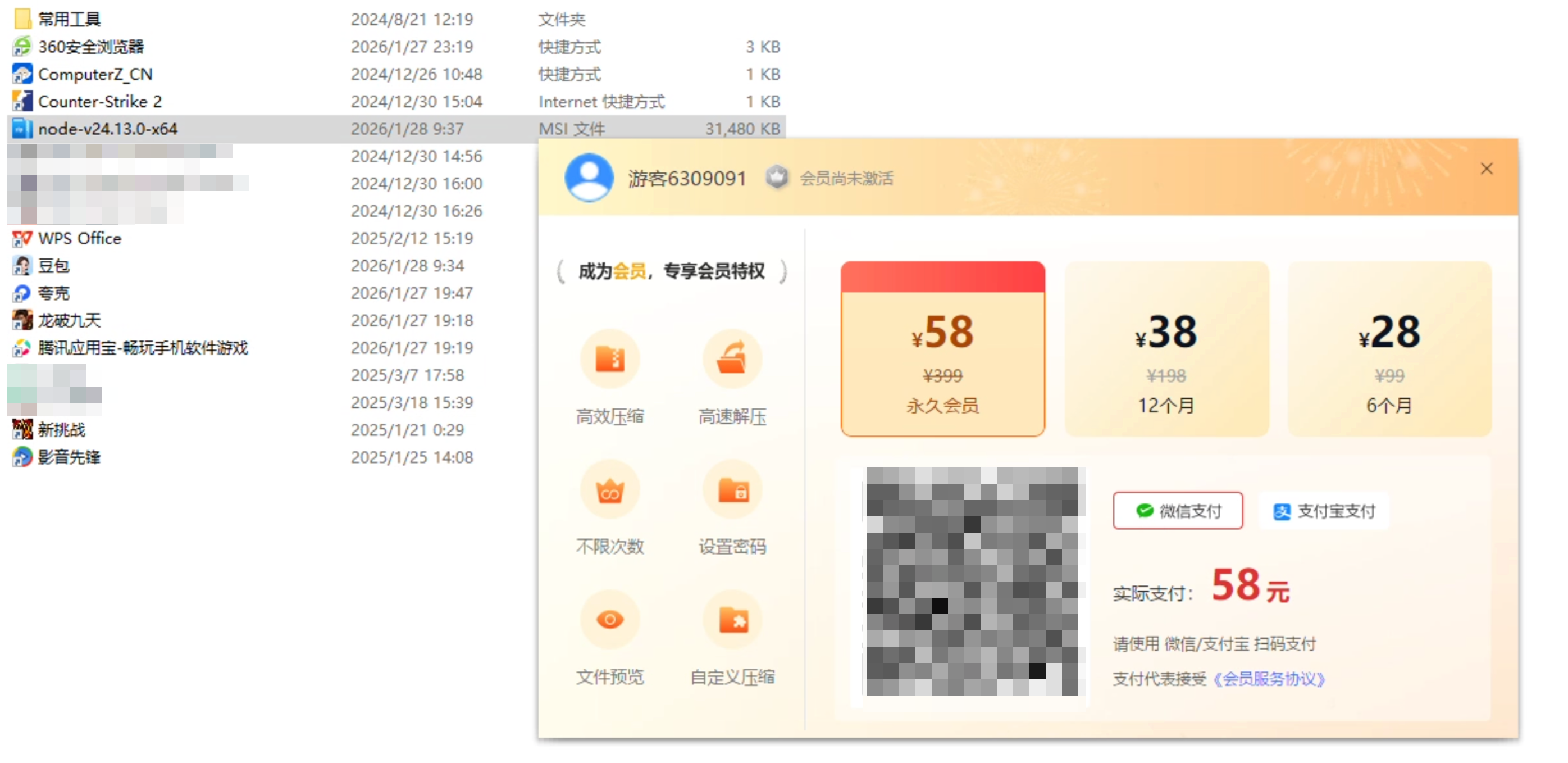Image resolution: width=1568 pixels, height=763 pixels.
Task: Select the ¥28 6个月 plan
Action: (1388, 349)
